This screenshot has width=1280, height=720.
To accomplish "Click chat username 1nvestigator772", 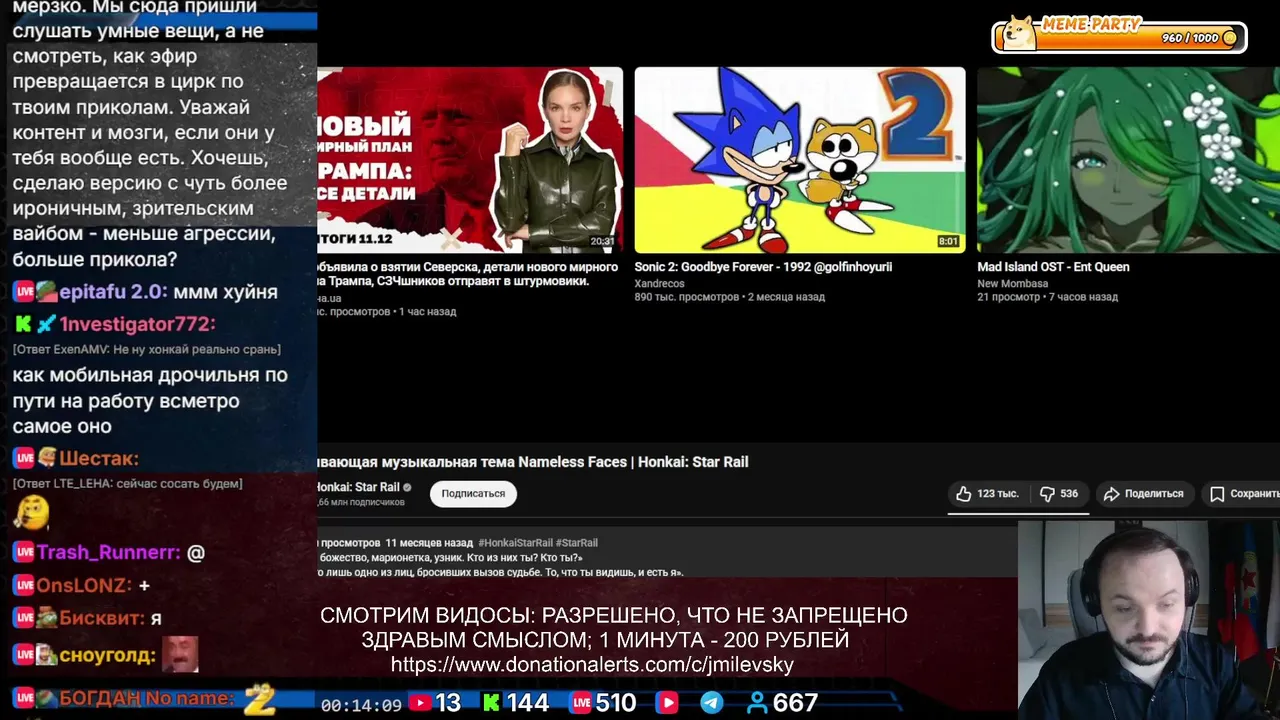I will 137,324.
